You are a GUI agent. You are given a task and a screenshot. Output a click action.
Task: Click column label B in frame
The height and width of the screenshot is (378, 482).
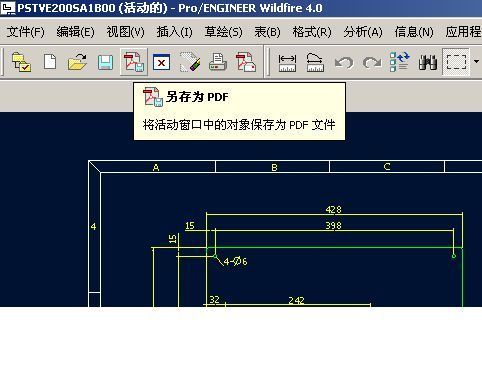tap(274, 167)
